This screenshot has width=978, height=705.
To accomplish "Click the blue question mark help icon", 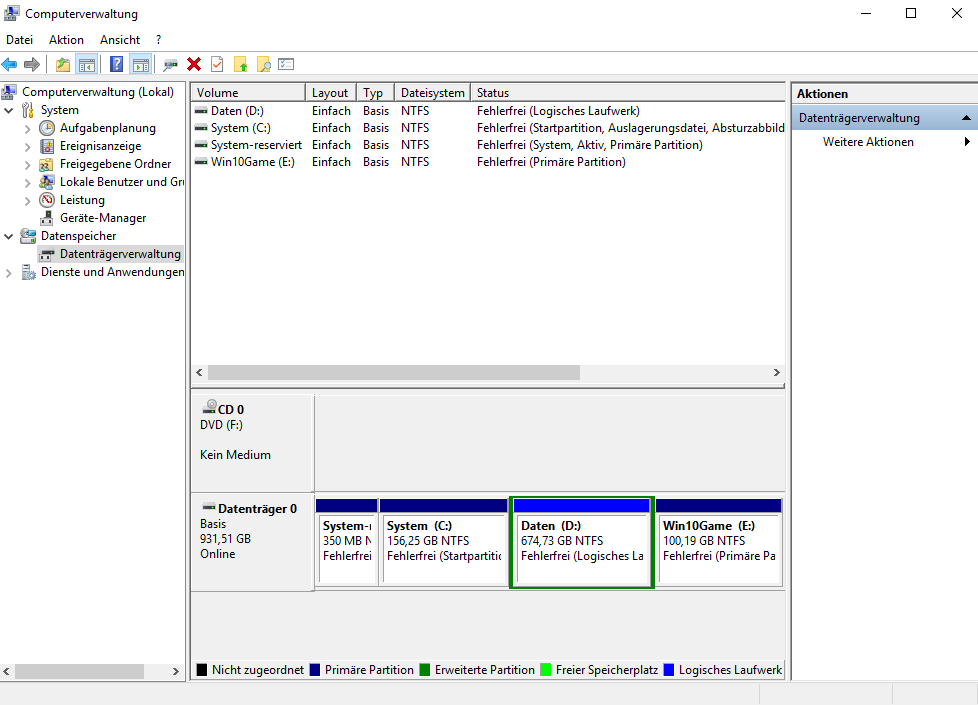I will 116,65.
